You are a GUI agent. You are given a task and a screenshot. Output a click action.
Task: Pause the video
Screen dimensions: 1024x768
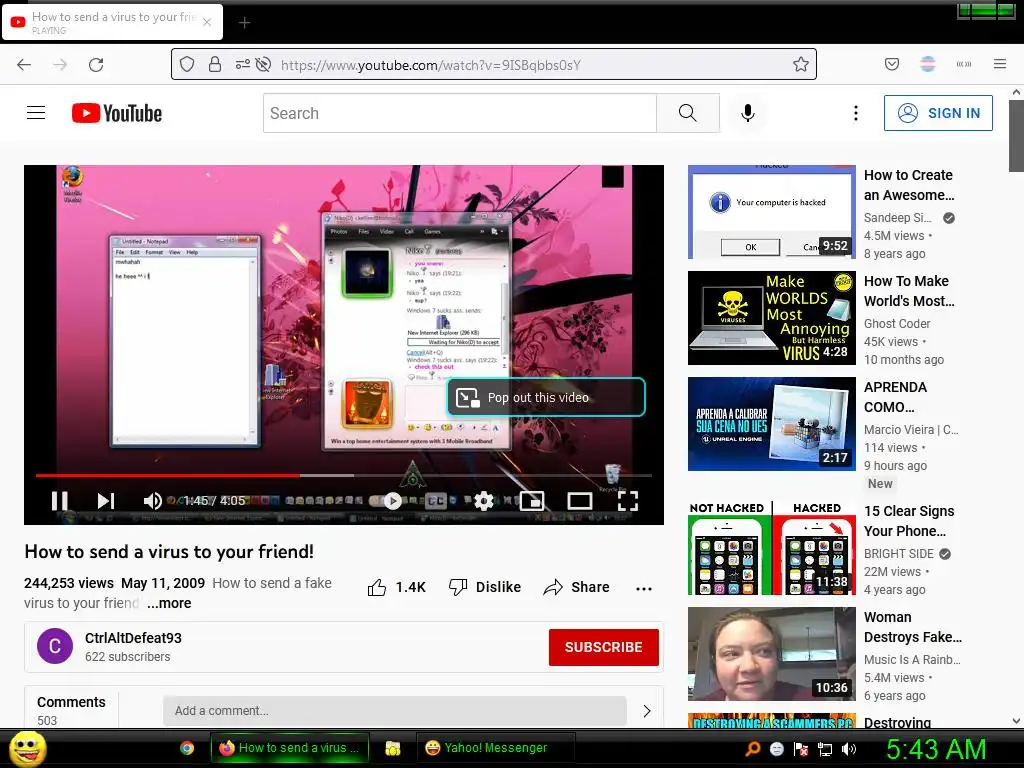pos(59,501)
